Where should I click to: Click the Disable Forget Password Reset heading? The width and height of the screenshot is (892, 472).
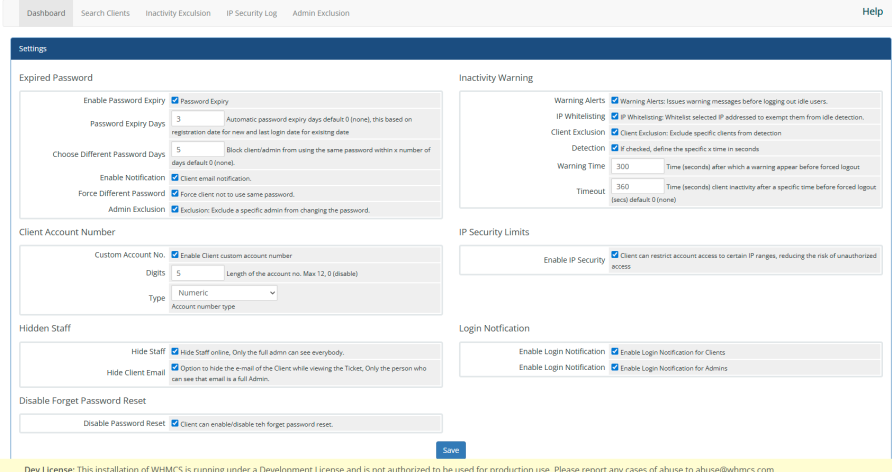(x=82, y=401)
